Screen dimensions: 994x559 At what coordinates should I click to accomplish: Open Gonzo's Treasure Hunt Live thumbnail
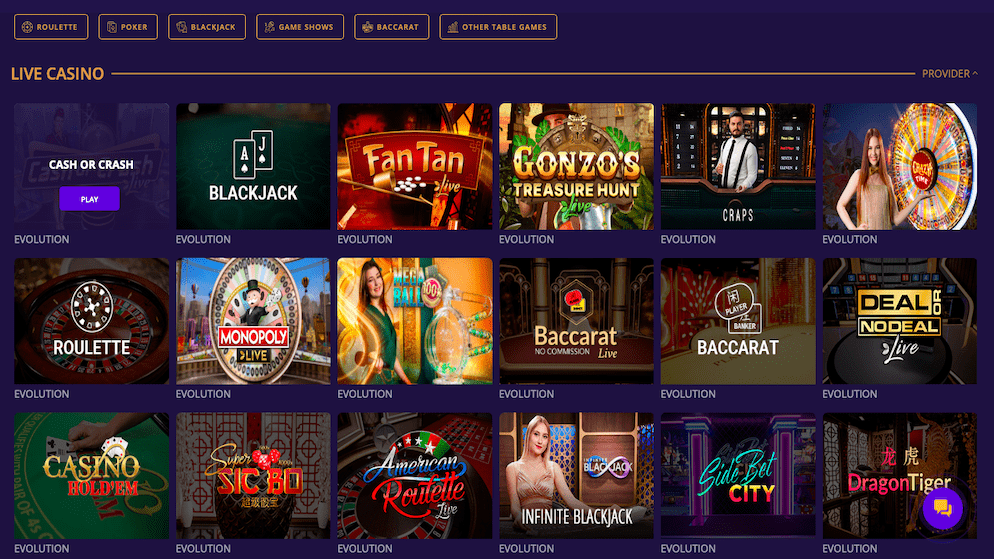(x=576, y=167)
